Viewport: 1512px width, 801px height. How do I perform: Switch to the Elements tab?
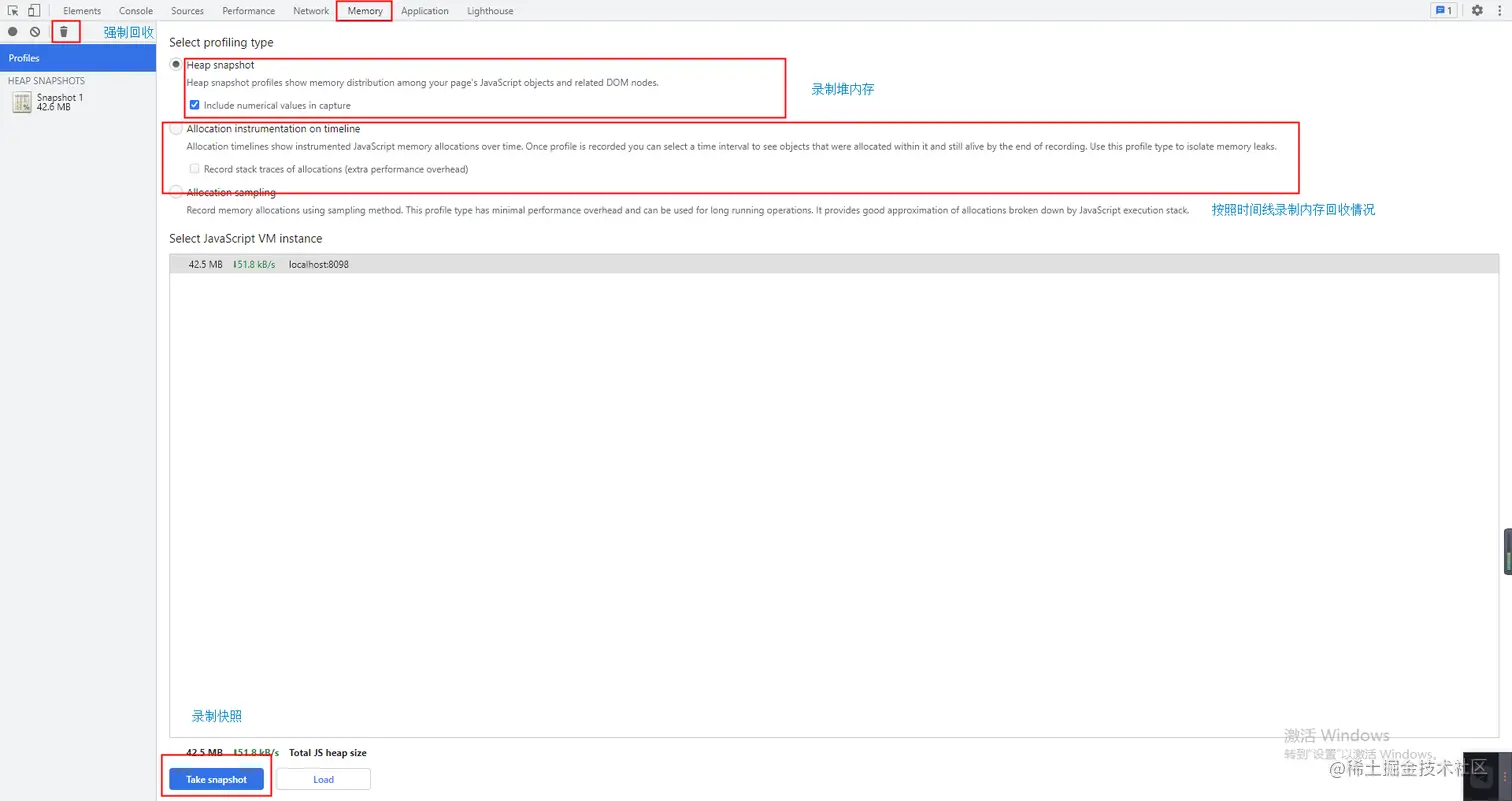coord(82,11)
